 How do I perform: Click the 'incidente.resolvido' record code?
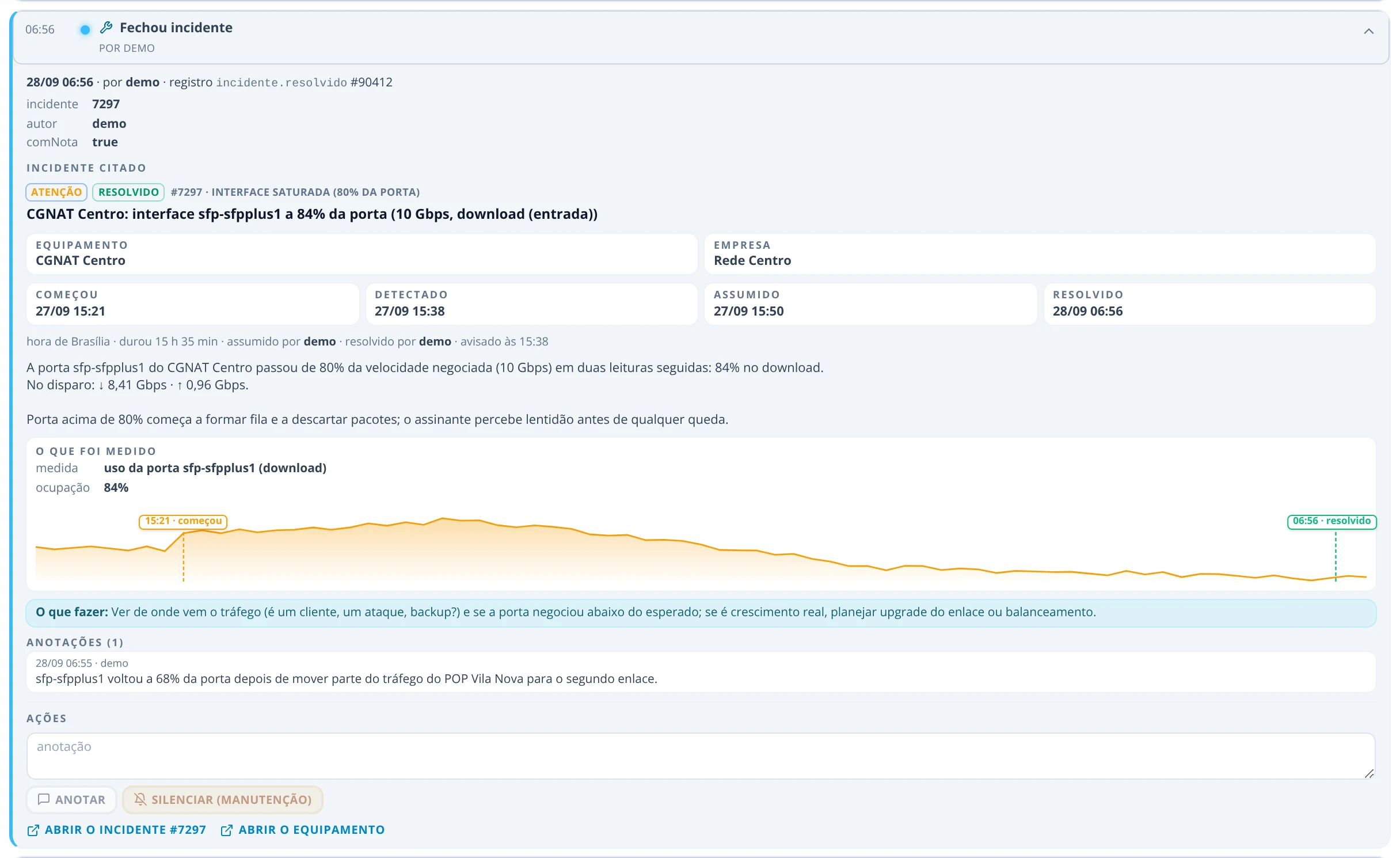281,82
